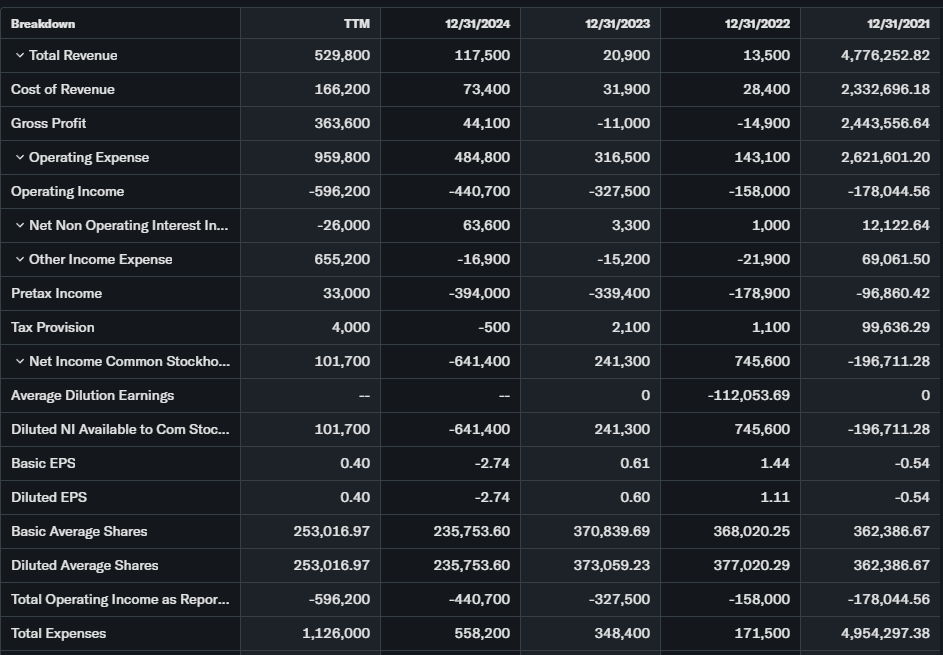Expand the Total Revenue row chevron
943x655 pixels.
tap(20, 55)
